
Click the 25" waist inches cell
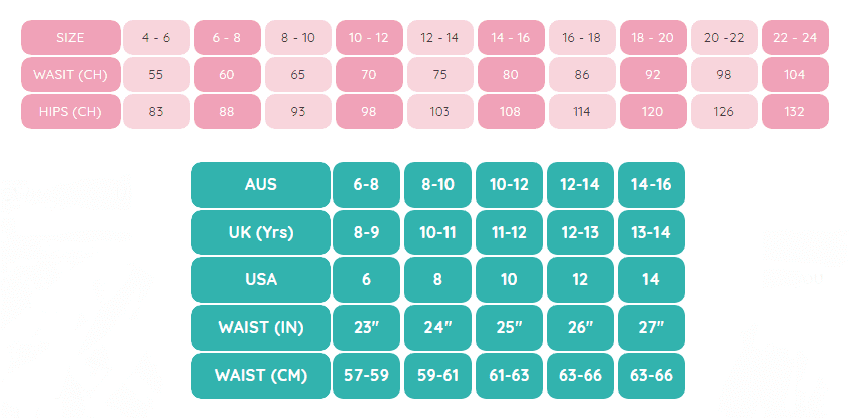click(509, 327)
